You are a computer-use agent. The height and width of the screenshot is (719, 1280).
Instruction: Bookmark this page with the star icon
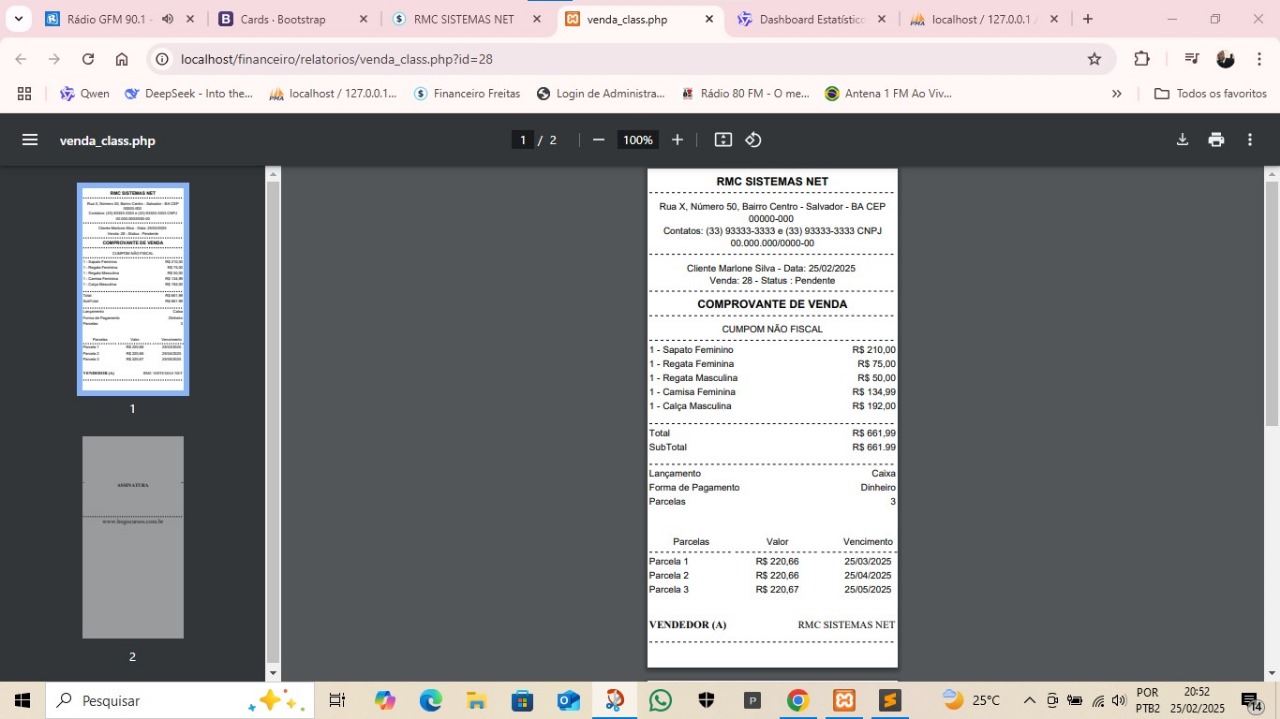(x=1094, y=59)
